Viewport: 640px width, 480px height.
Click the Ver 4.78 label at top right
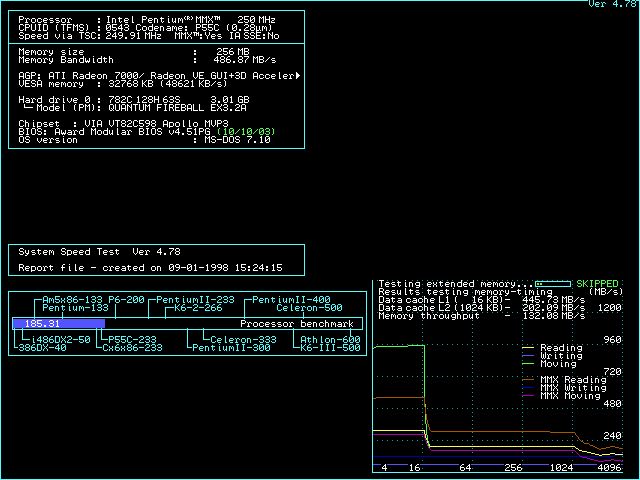coord(614,4)
